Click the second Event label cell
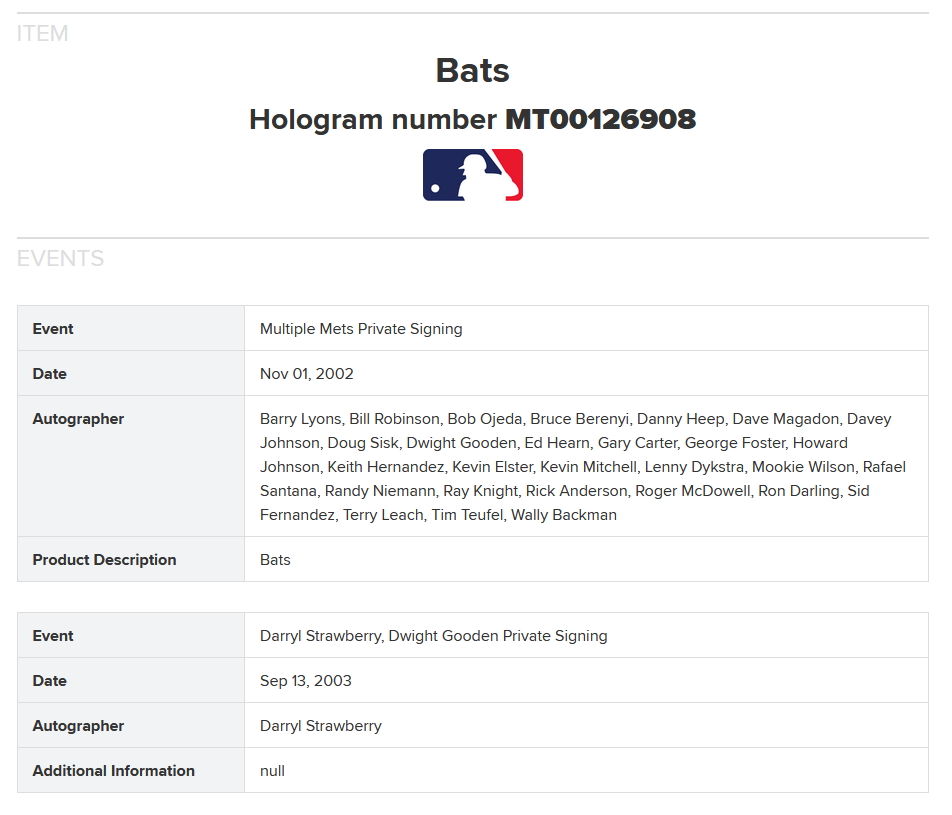Viewport: 952px width, 815px height. pos(131,636)
